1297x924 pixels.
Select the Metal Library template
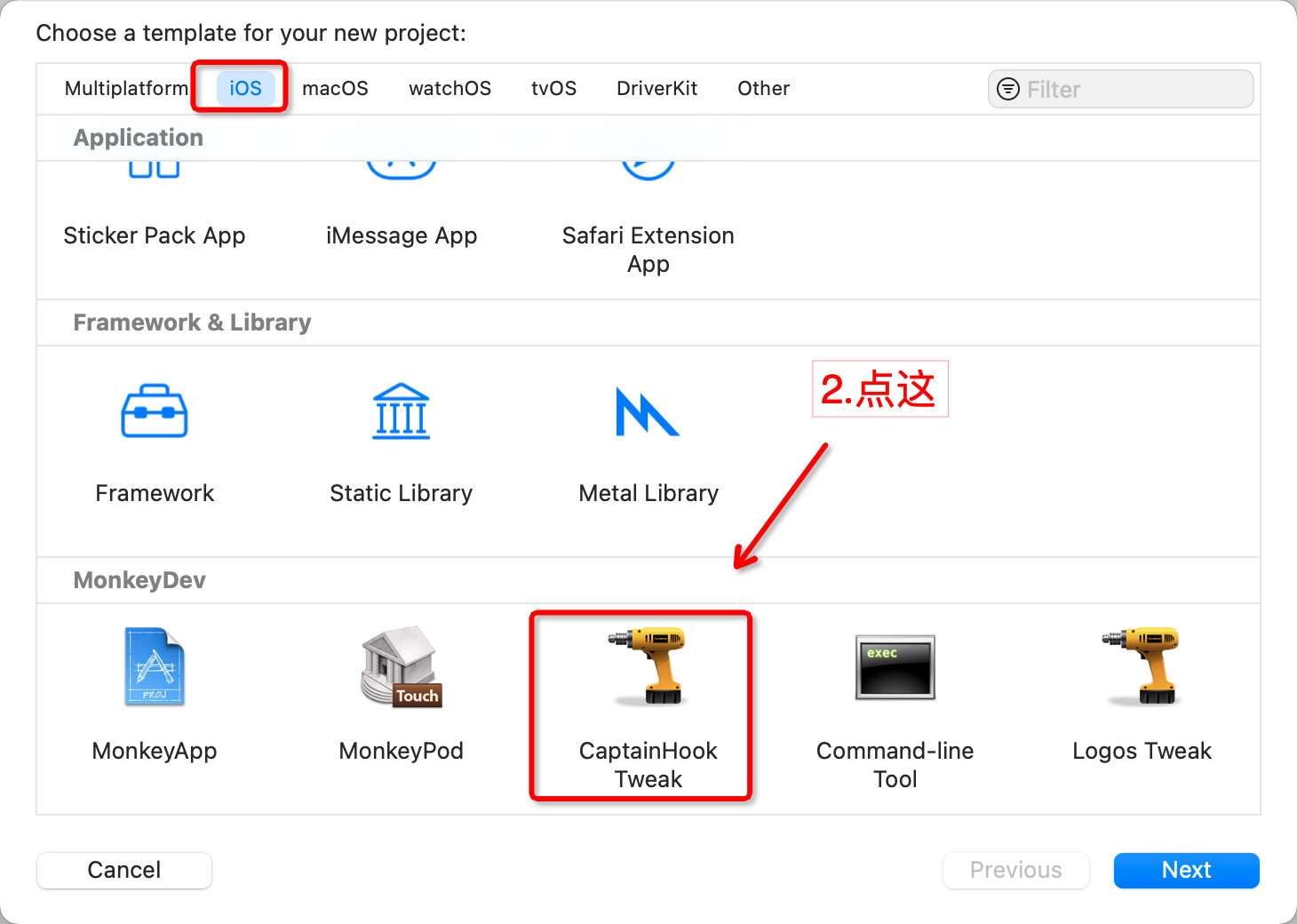point(648,411)
